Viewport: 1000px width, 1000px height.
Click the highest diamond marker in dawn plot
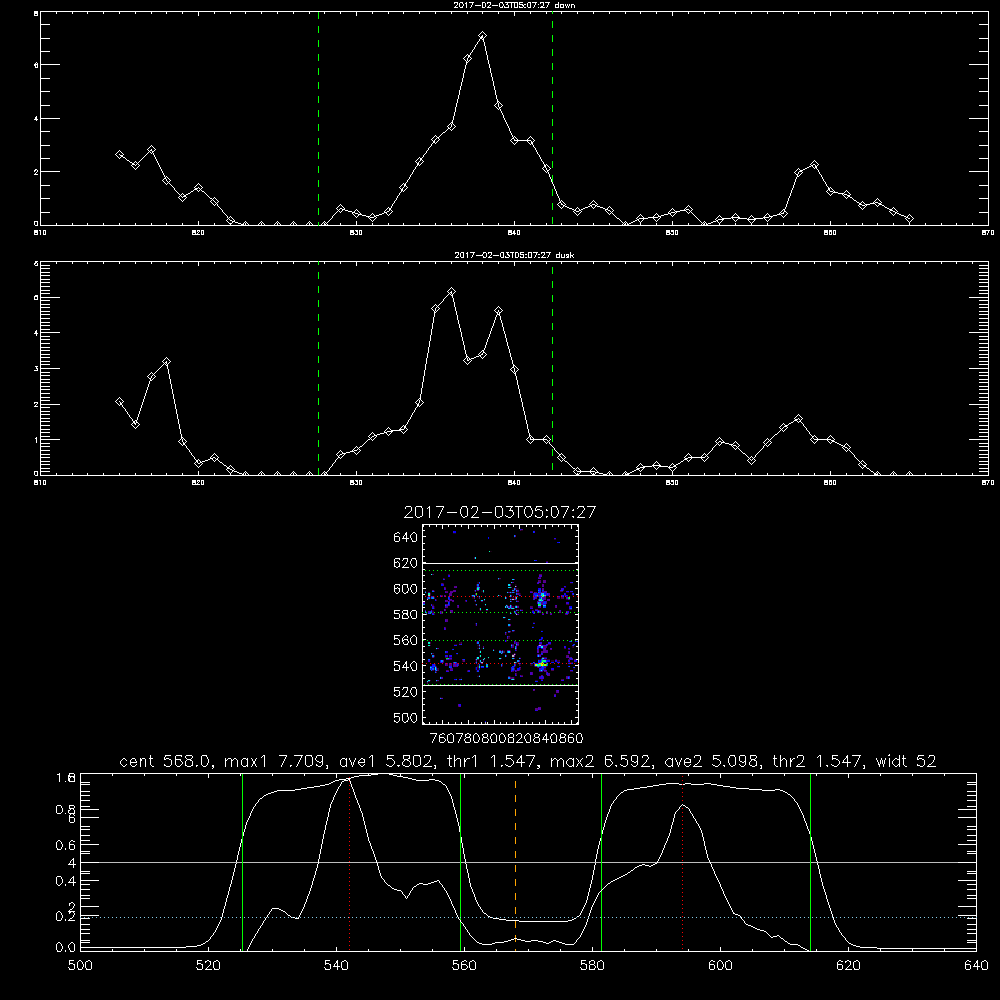click(x=483, y=36)
